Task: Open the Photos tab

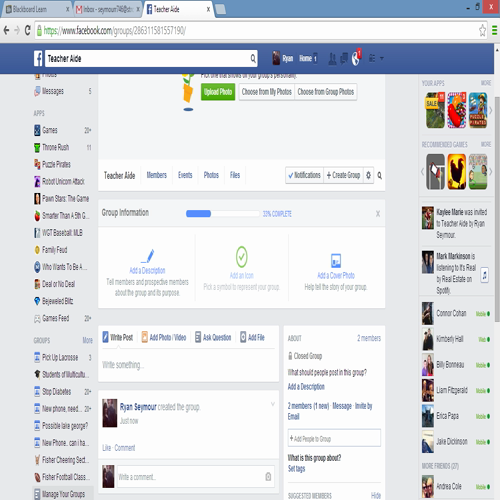Action: pos(211,175)
